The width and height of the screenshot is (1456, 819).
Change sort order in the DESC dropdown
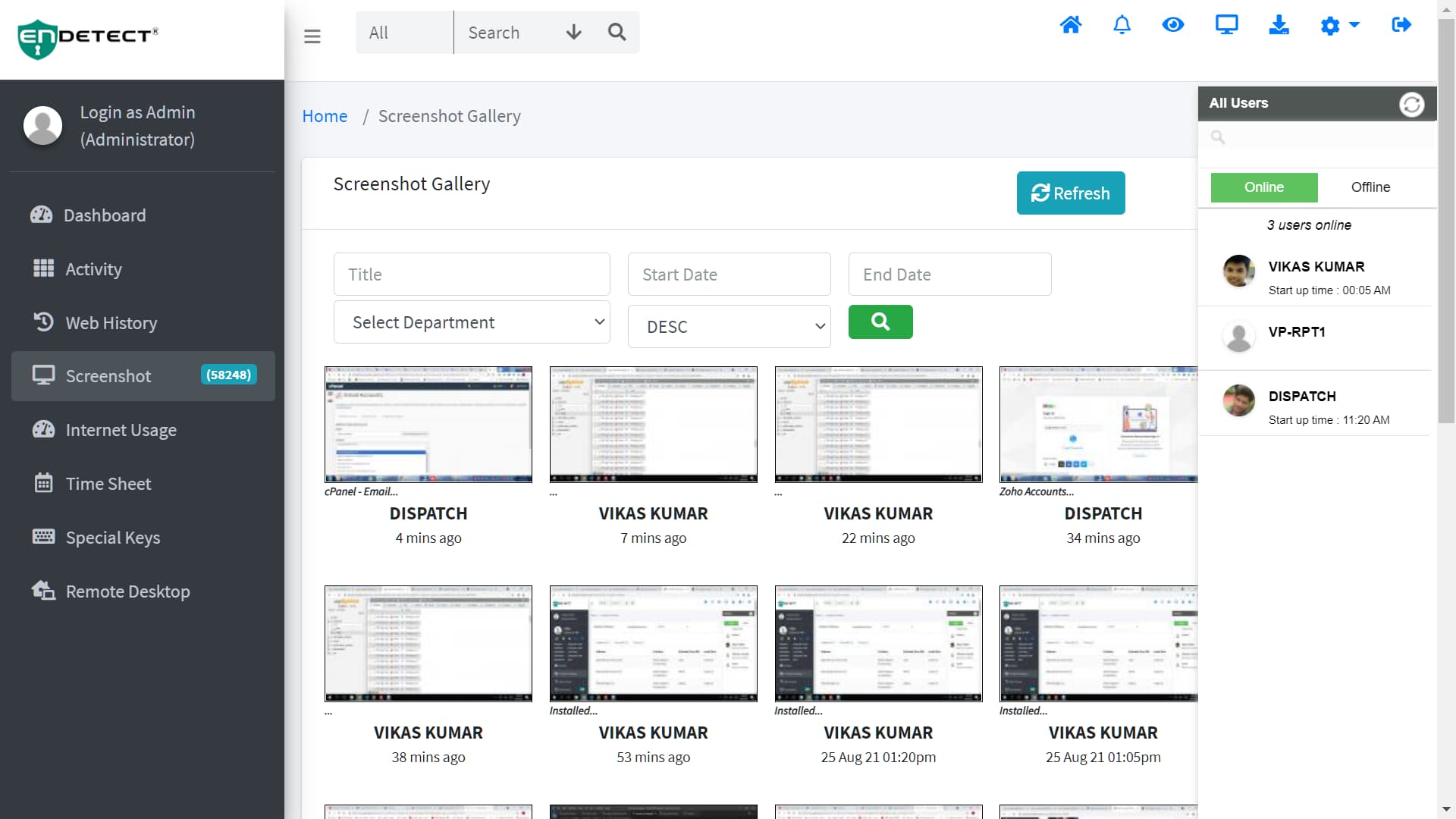(x=729, y=326)
